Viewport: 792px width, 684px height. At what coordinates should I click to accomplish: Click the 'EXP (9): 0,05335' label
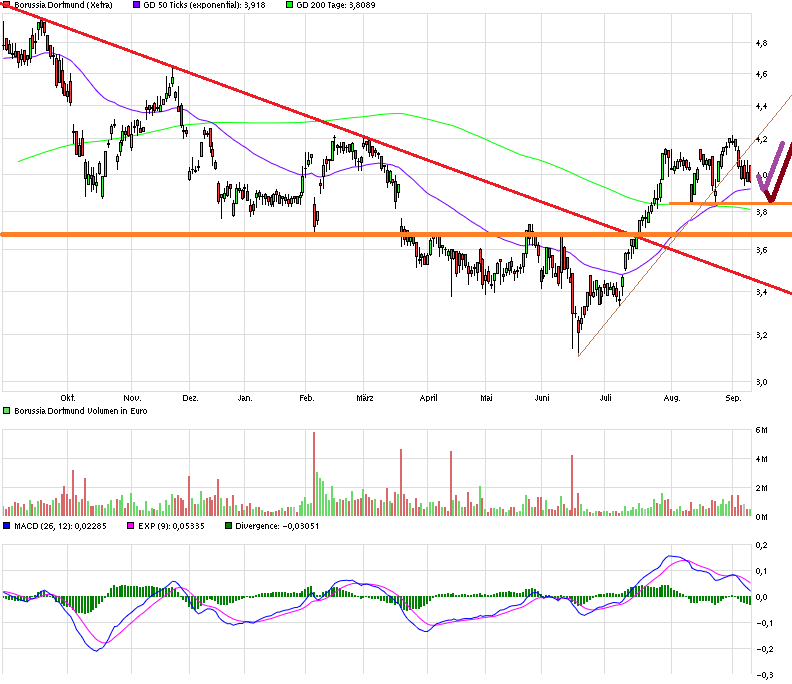(171, 526)
